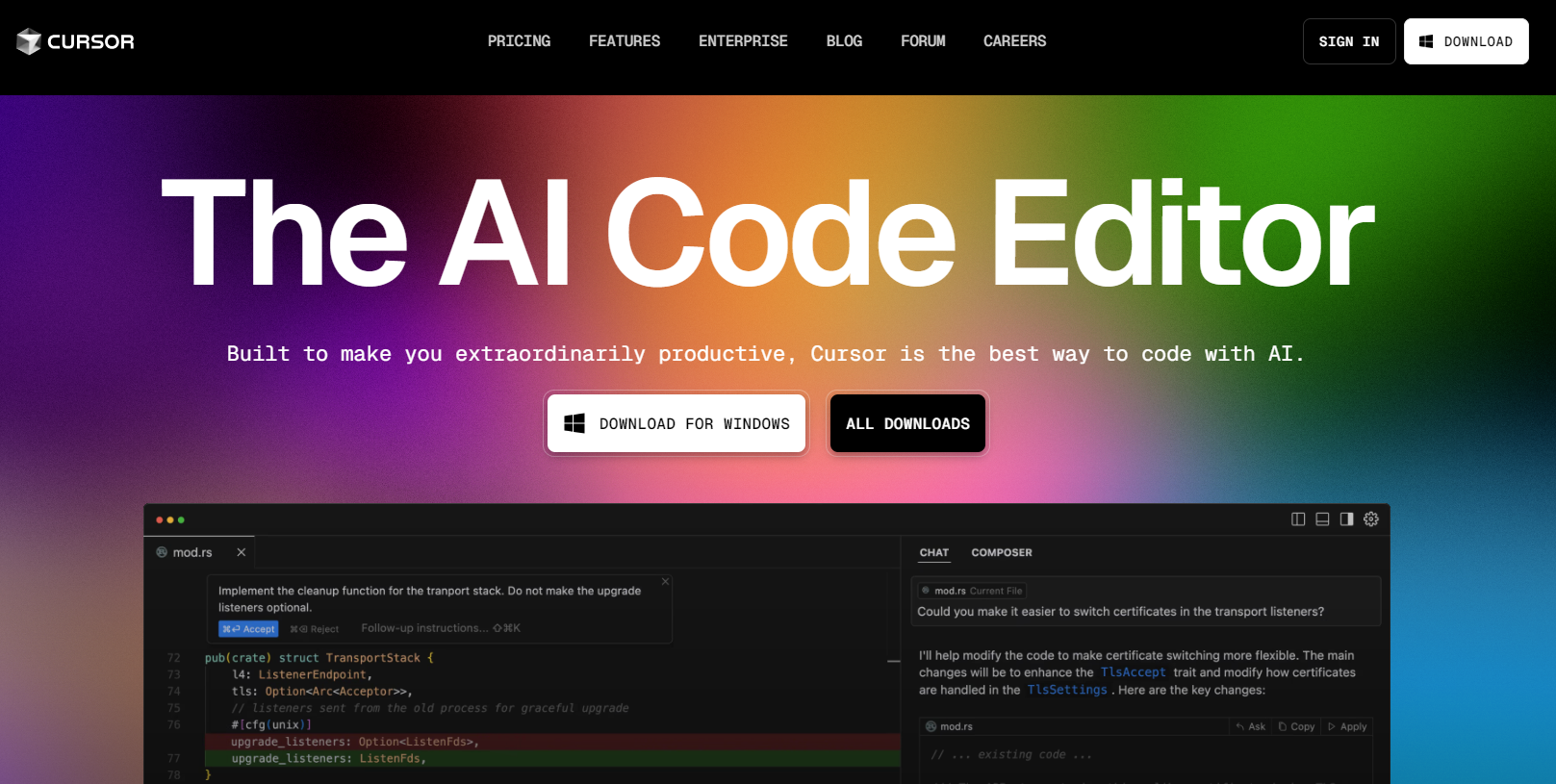Click 'The AI Code Editor' headline
1556x784 pixels.
[768, 234]
